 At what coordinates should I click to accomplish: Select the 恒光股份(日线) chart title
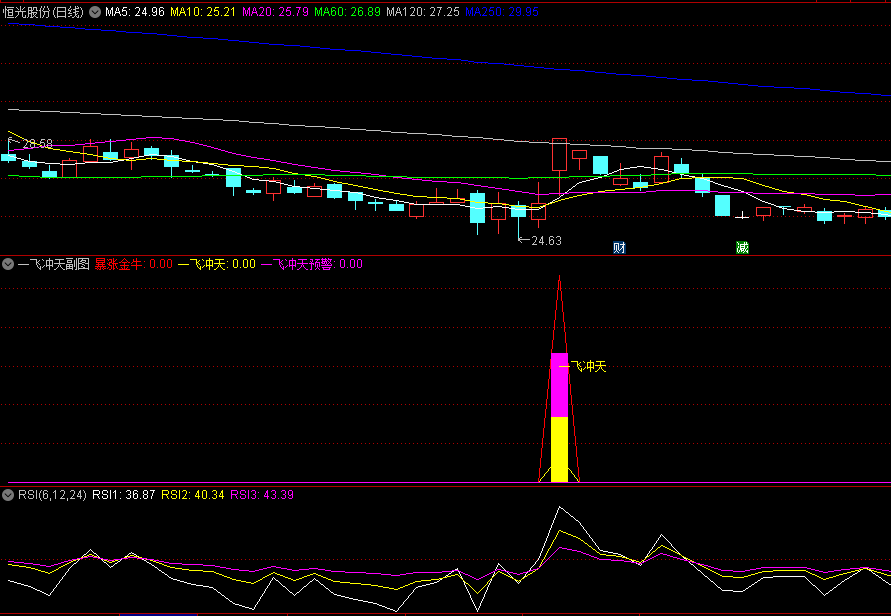click(x=43, y=12)
